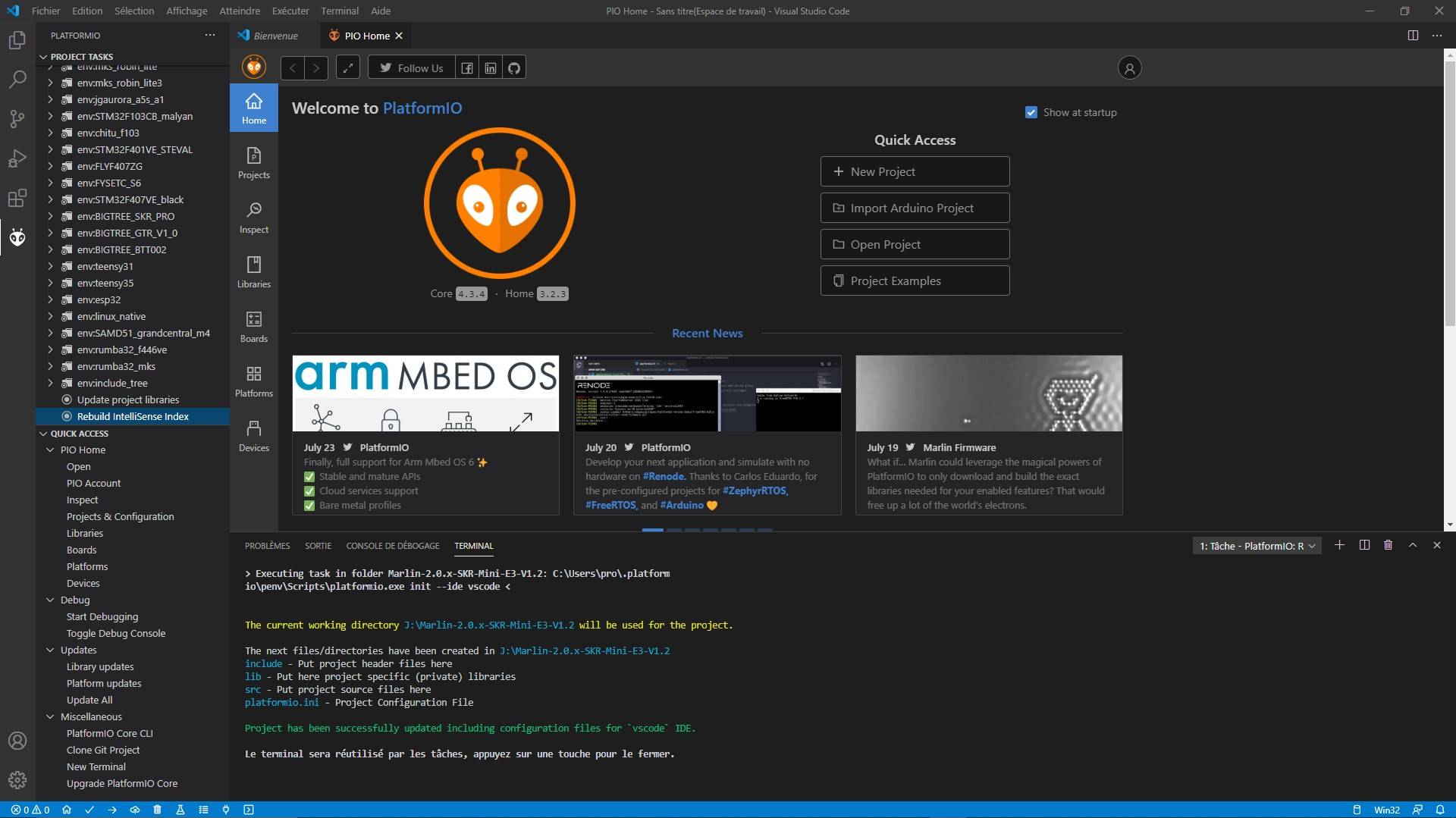Click the PlatformIO Upload arrow in status bar
The image size is (1456, 818).
112,810
